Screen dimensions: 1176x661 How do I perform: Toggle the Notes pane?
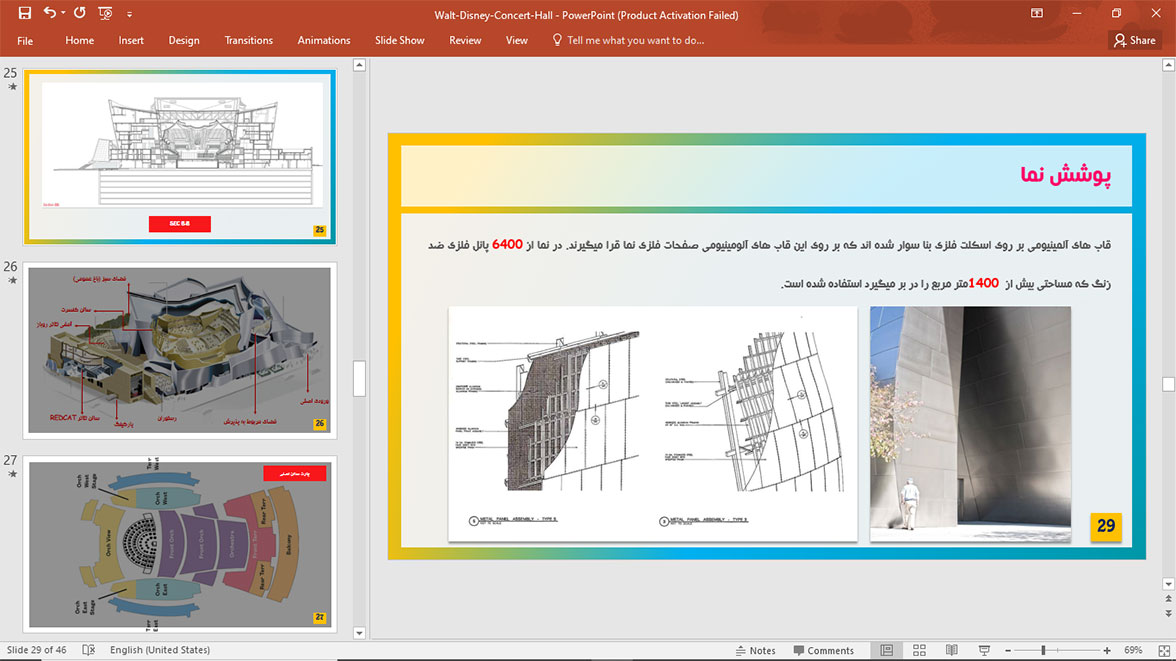[x=755, y=650]
